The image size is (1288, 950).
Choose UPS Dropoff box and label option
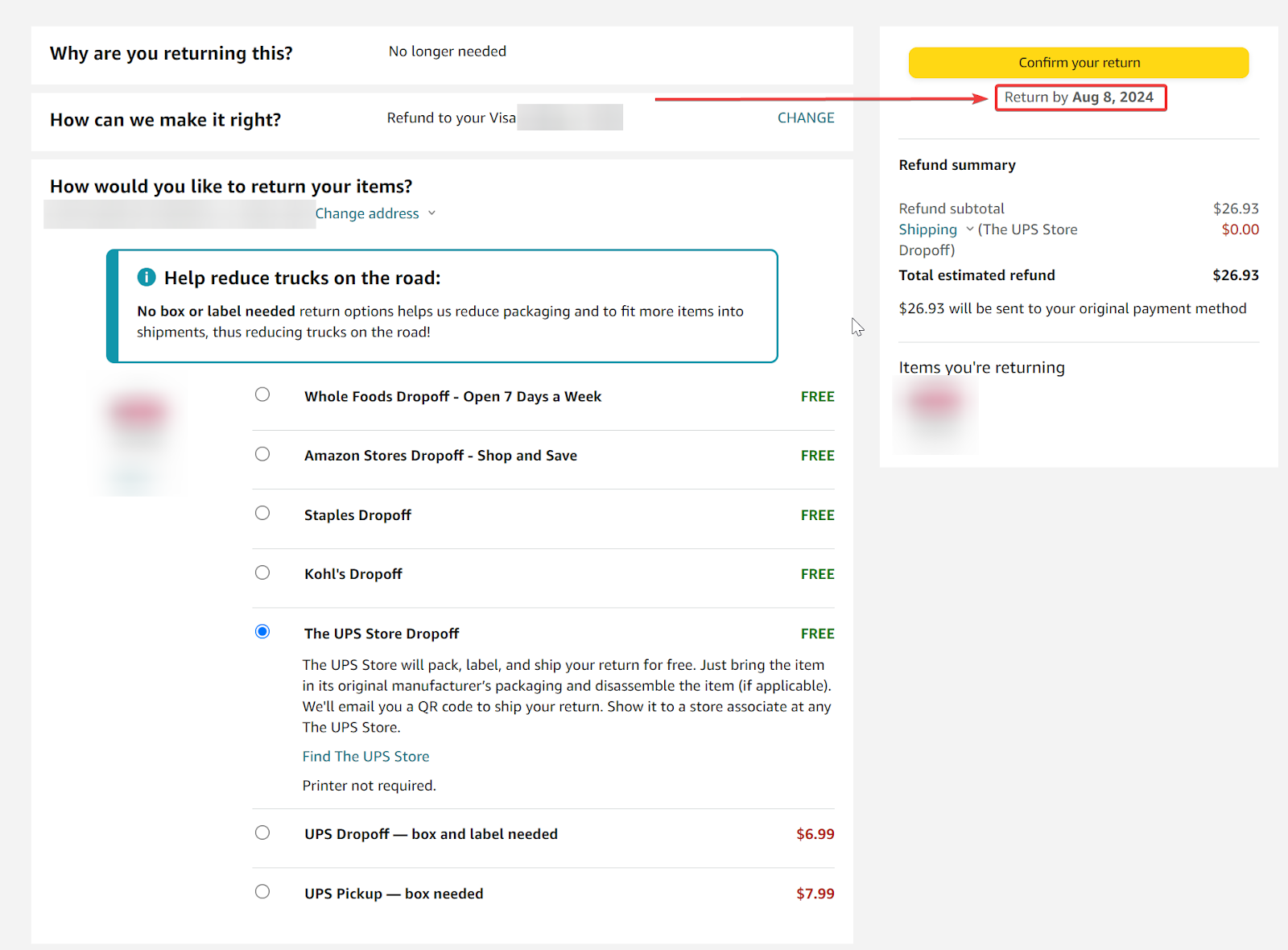tap(262, 832)
